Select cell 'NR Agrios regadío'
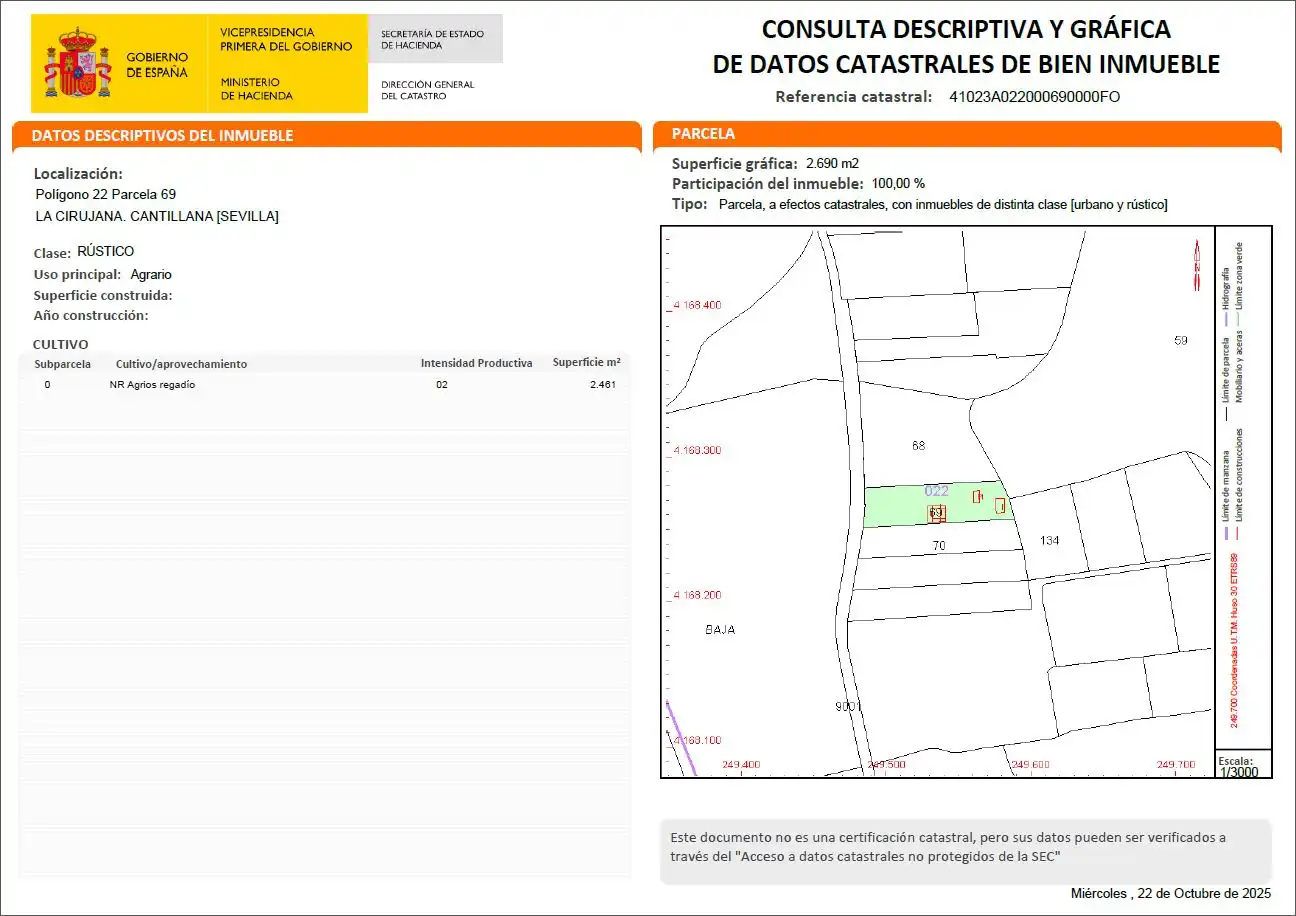The height and width of the screenshot is (916, 1296). tap(152, 385)
